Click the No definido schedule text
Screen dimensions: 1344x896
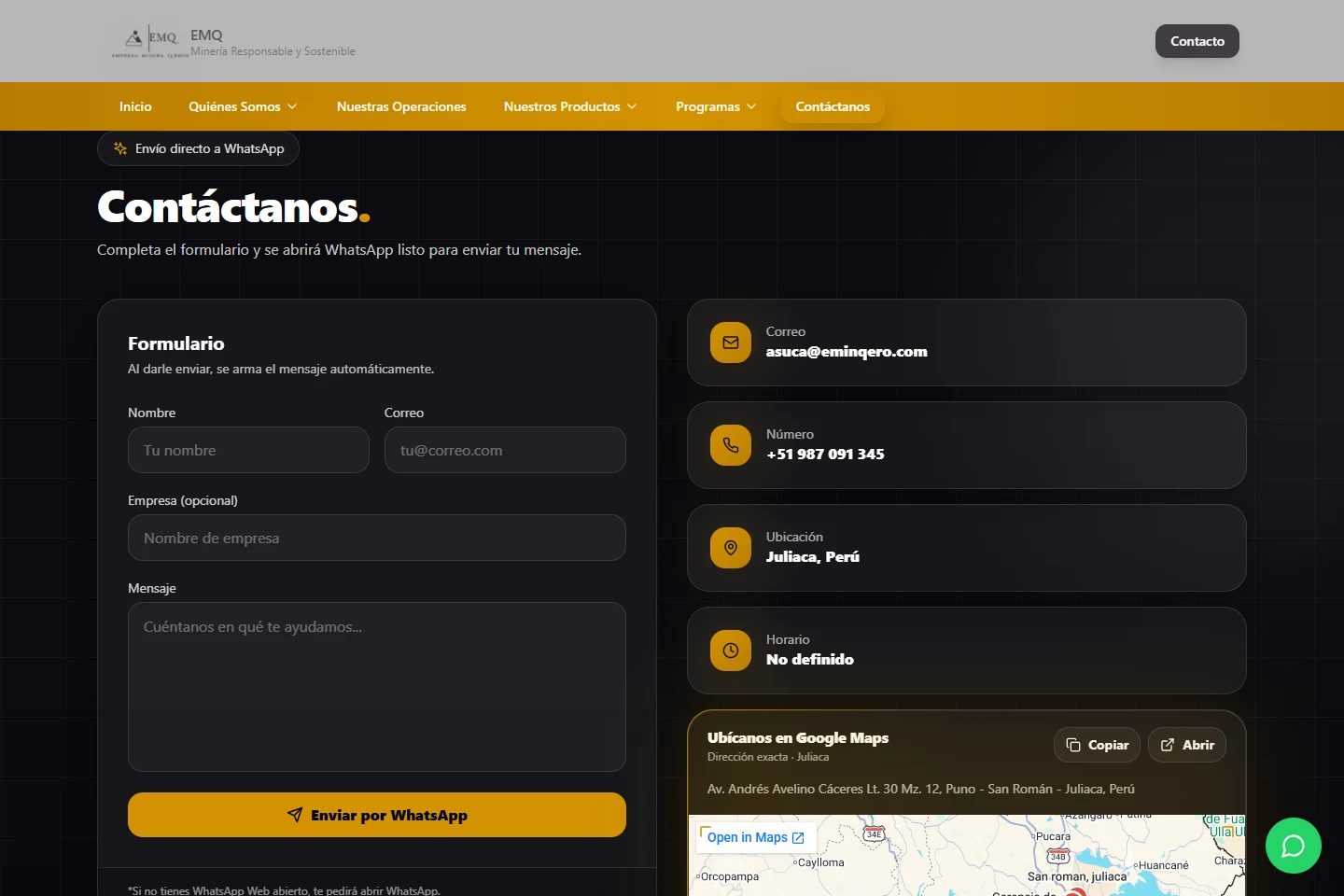810,660
